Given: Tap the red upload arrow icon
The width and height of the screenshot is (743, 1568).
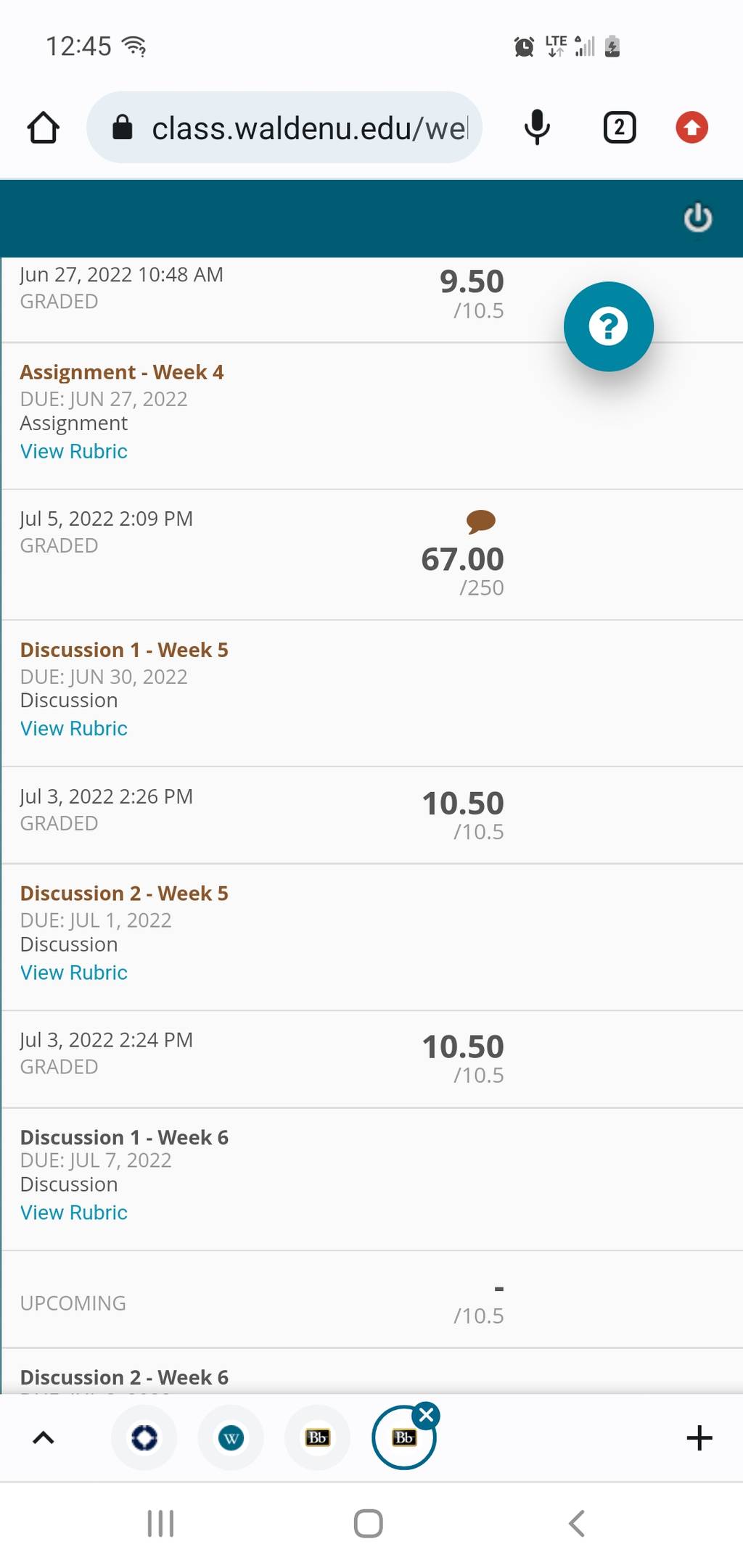Looking at the screenshot, I should (691, 128).
